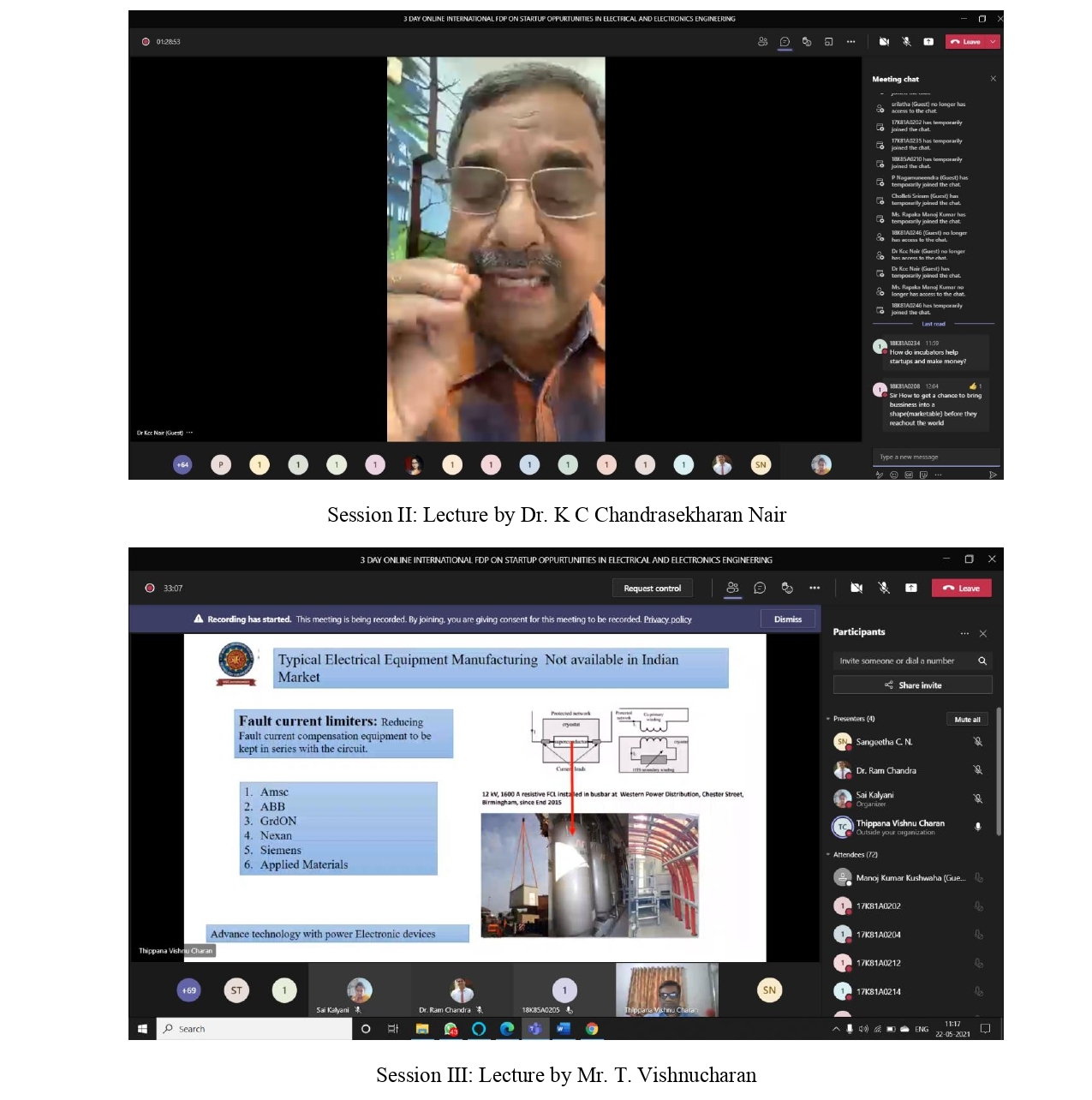Share content icon in lower meeting toolbar
This screenshot has height=1100, width=1092.
point(911,588)
